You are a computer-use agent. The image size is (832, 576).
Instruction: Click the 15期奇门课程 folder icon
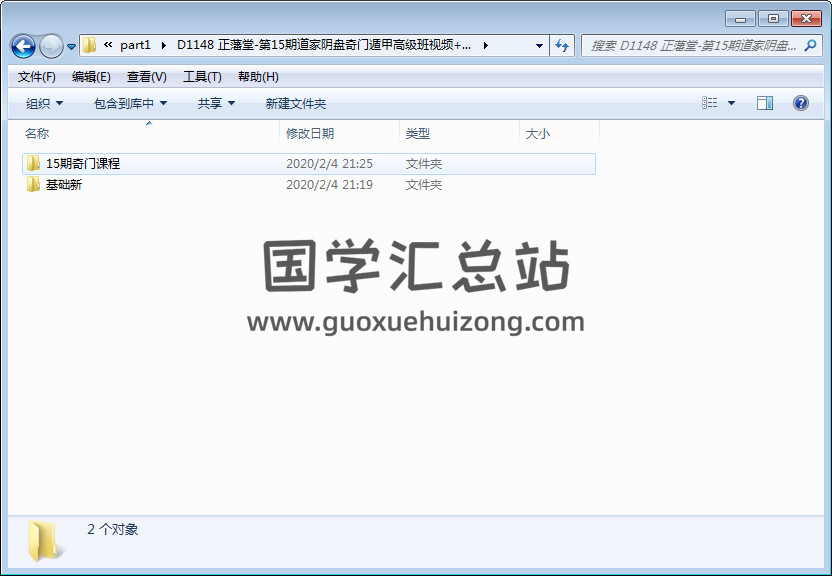point(33,163)
